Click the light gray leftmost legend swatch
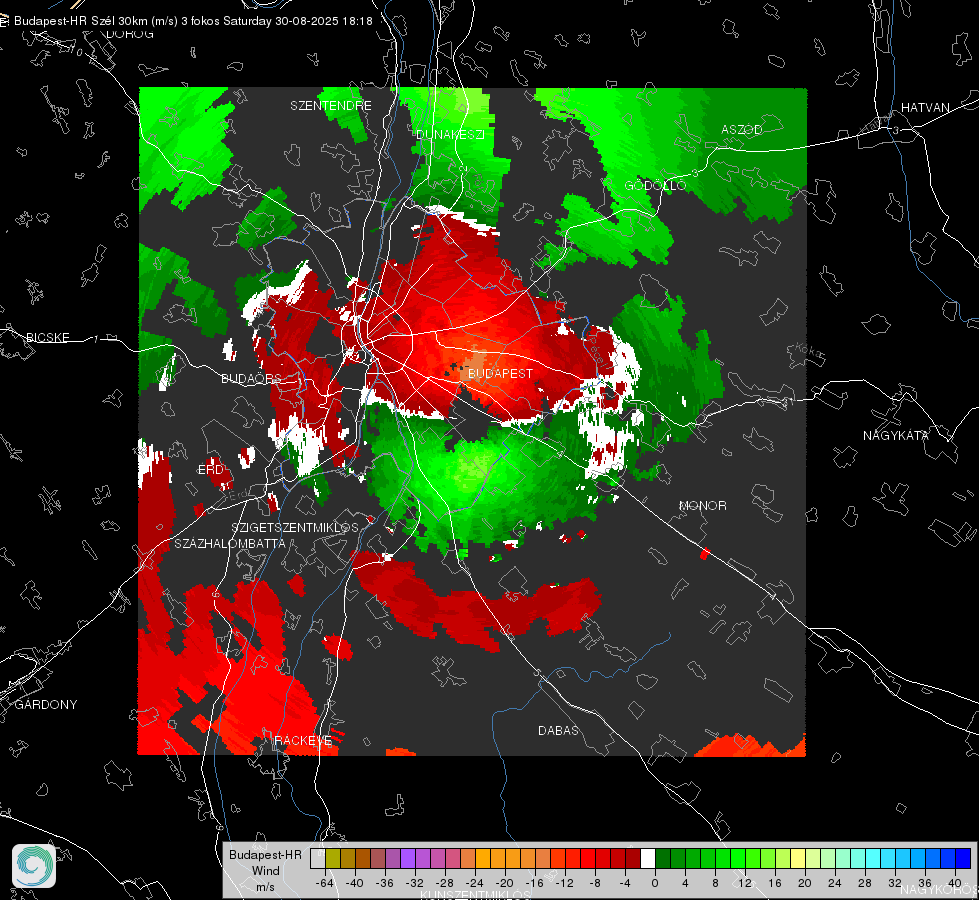Image resolution: width=979 pixels, height=900 pixels. point(318,858)
